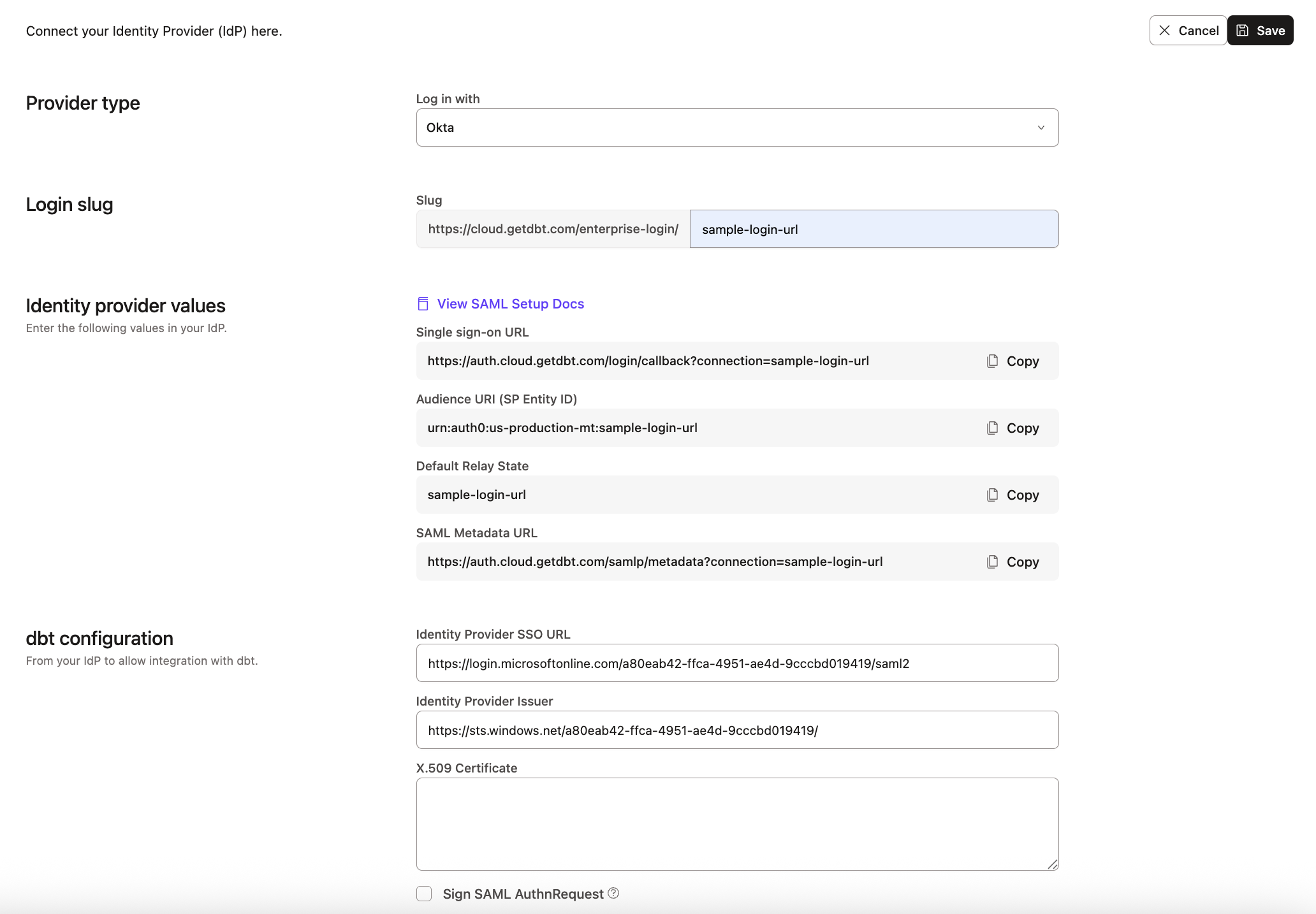Change provider from Okta to another option
1316x914 pixels.
736,127
